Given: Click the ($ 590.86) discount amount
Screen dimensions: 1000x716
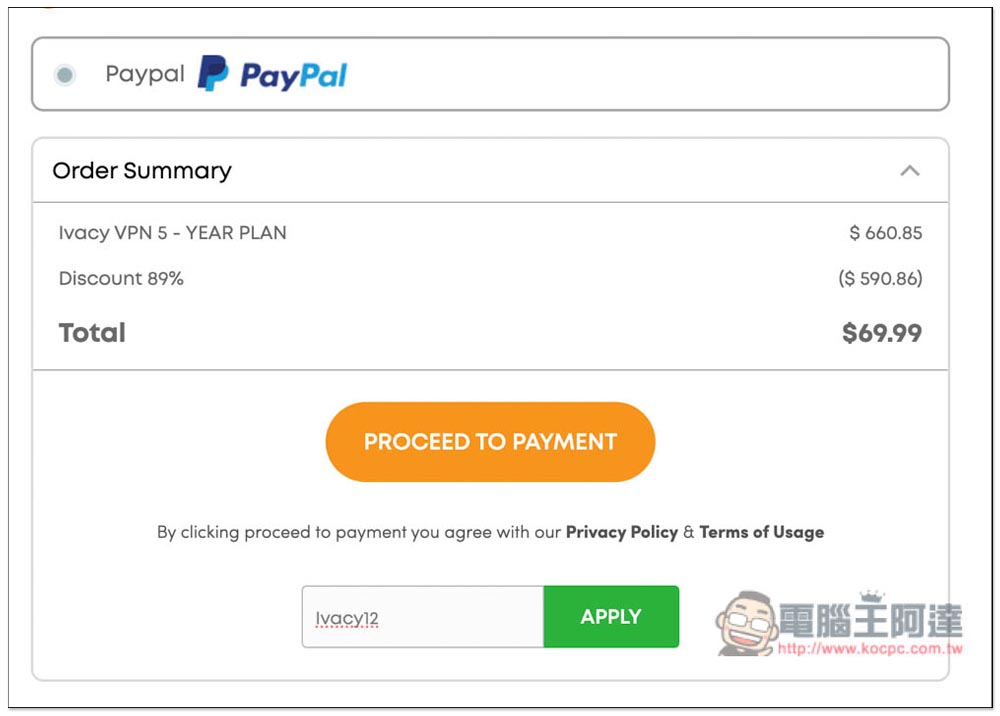Looking at the screenshot, I should (881, 279).
